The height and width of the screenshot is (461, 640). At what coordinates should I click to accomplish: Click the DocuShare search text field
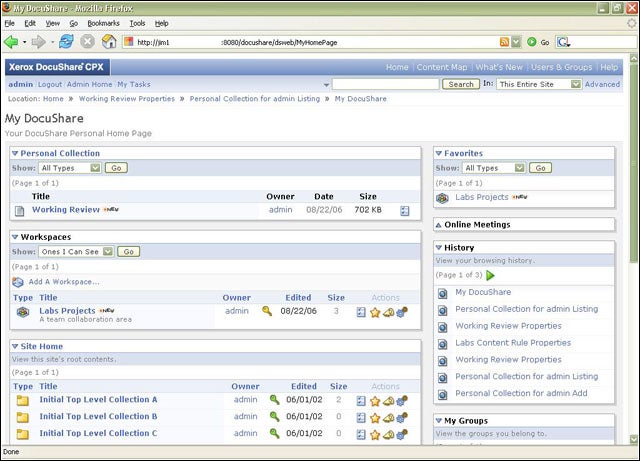coord(386,84)
